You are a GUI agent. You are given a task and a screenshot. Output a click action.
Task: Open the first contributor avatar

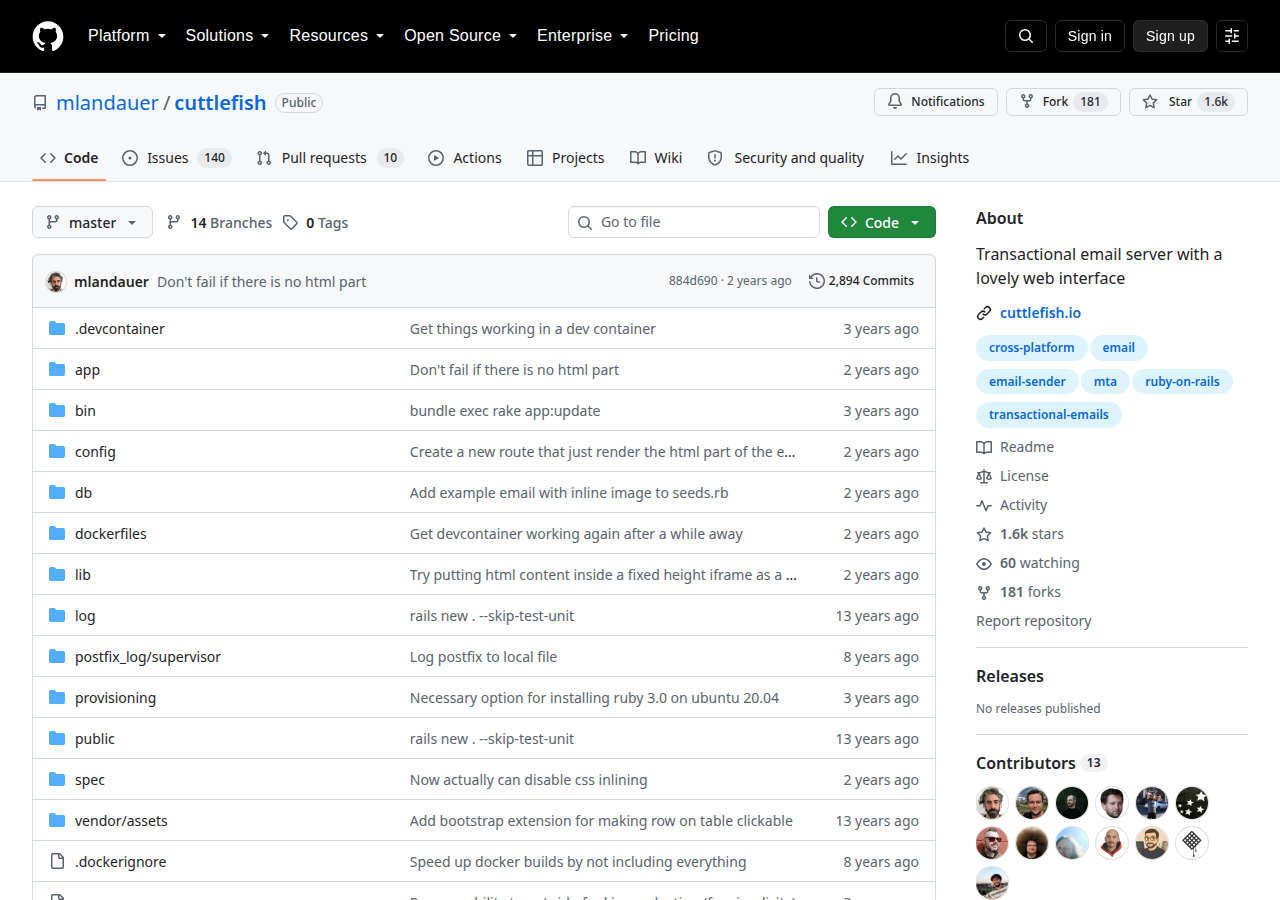[x=992, y=803]
